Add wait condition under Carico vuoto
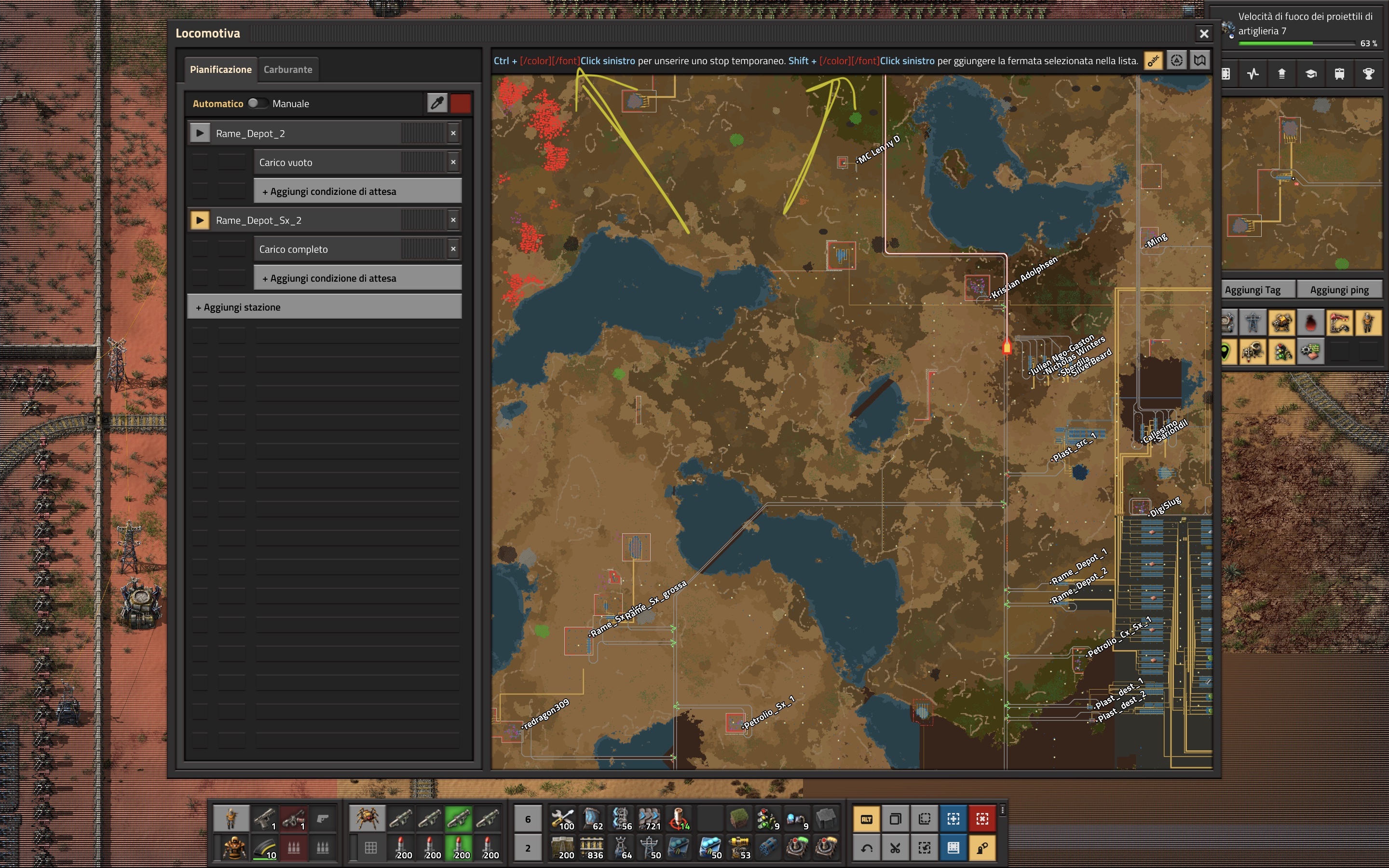This screenshot has width=1389, height=868. (357, 191)
